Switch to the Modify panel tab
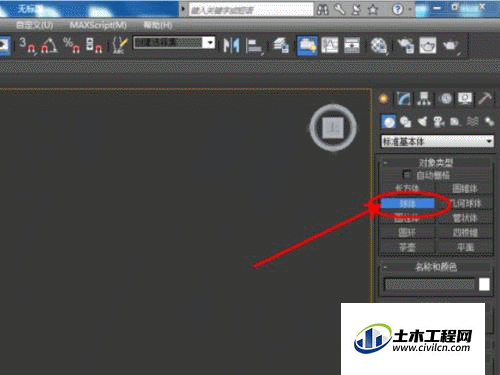500x375 pixels. click(x=404, y=99)
